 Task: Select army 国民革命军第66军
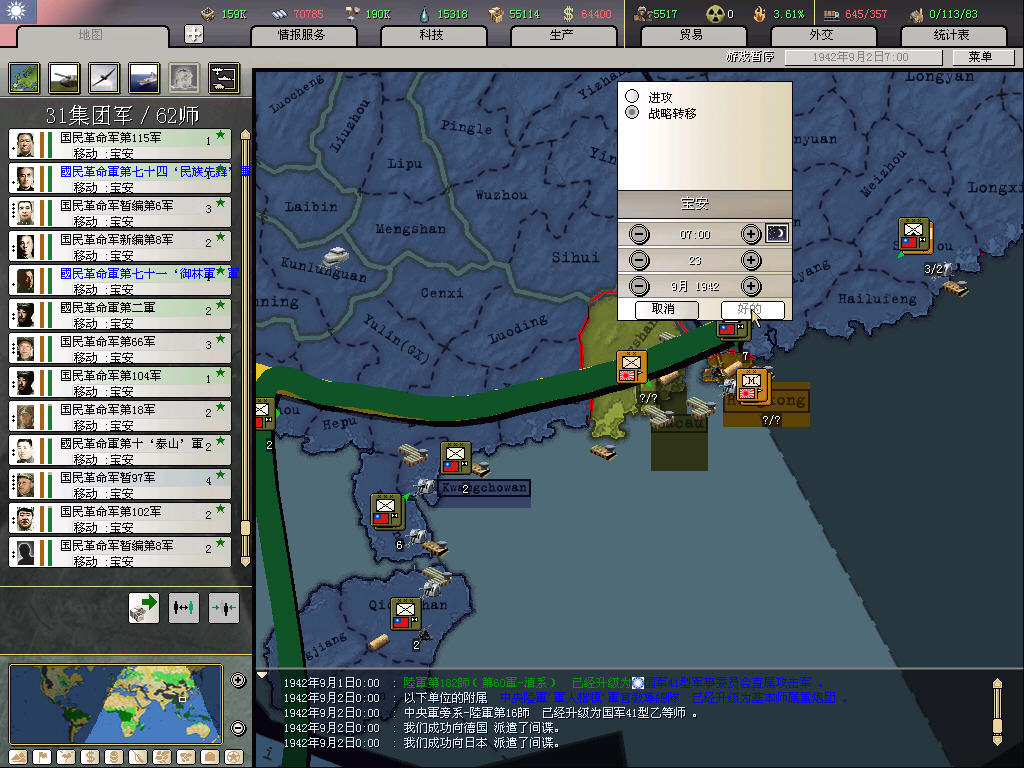120,348
